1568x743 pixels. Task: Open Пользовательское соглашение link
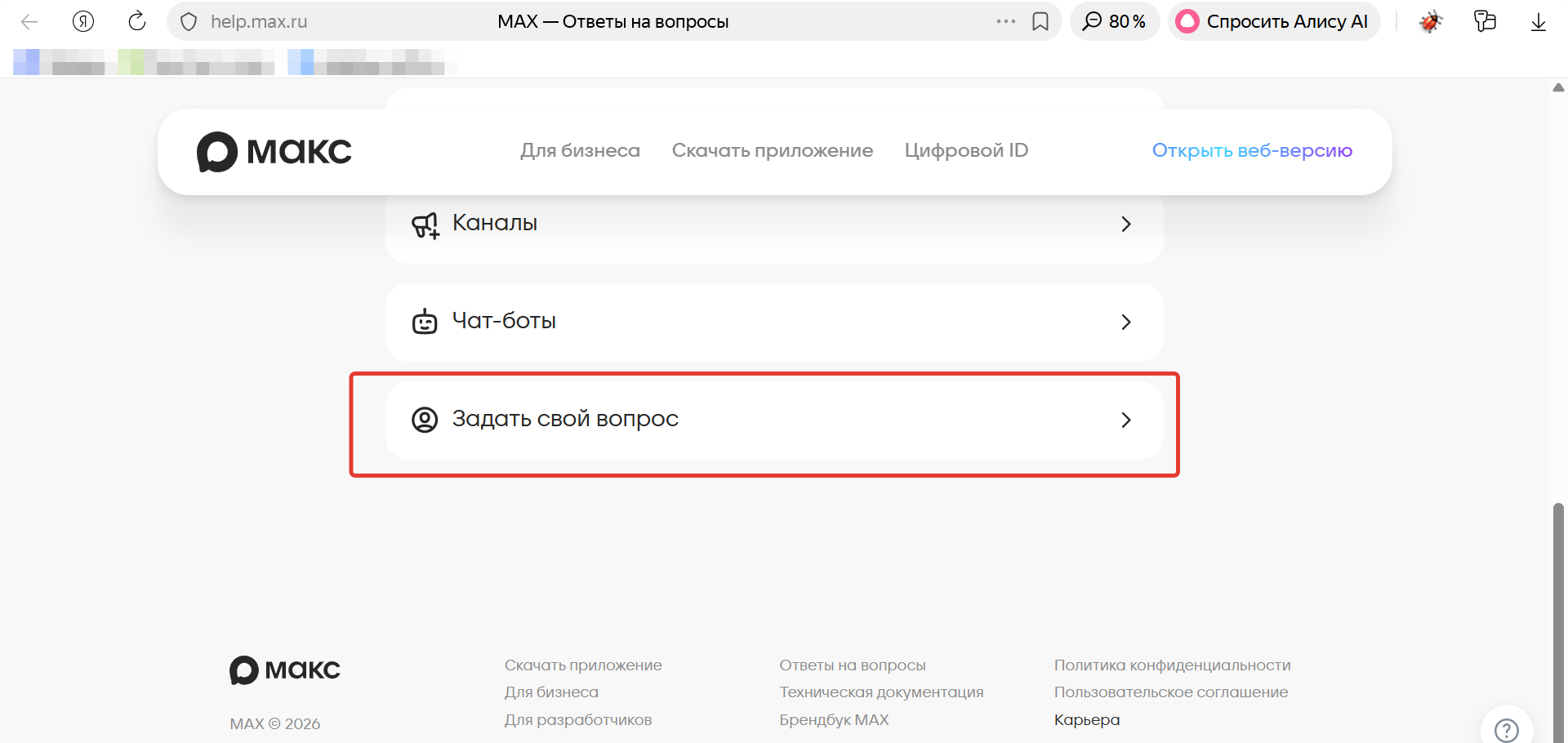point(1171,692)
